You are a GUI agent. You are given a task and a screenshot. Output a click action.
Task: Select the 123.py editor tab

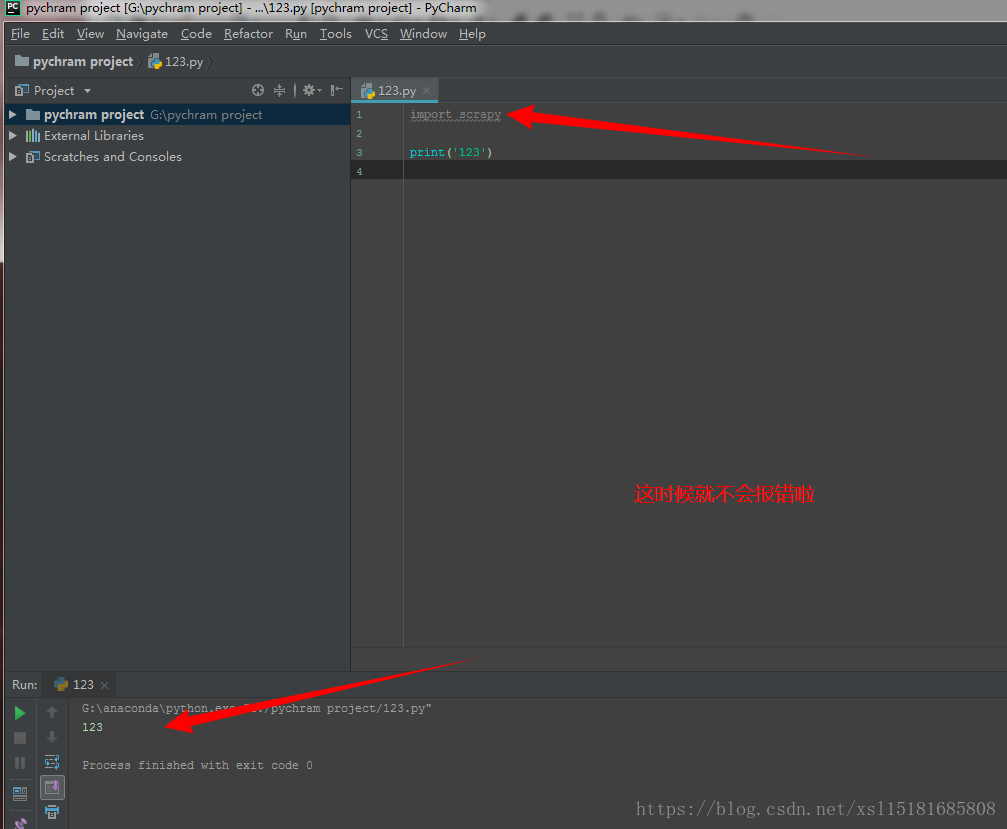(x=396, y=91)
